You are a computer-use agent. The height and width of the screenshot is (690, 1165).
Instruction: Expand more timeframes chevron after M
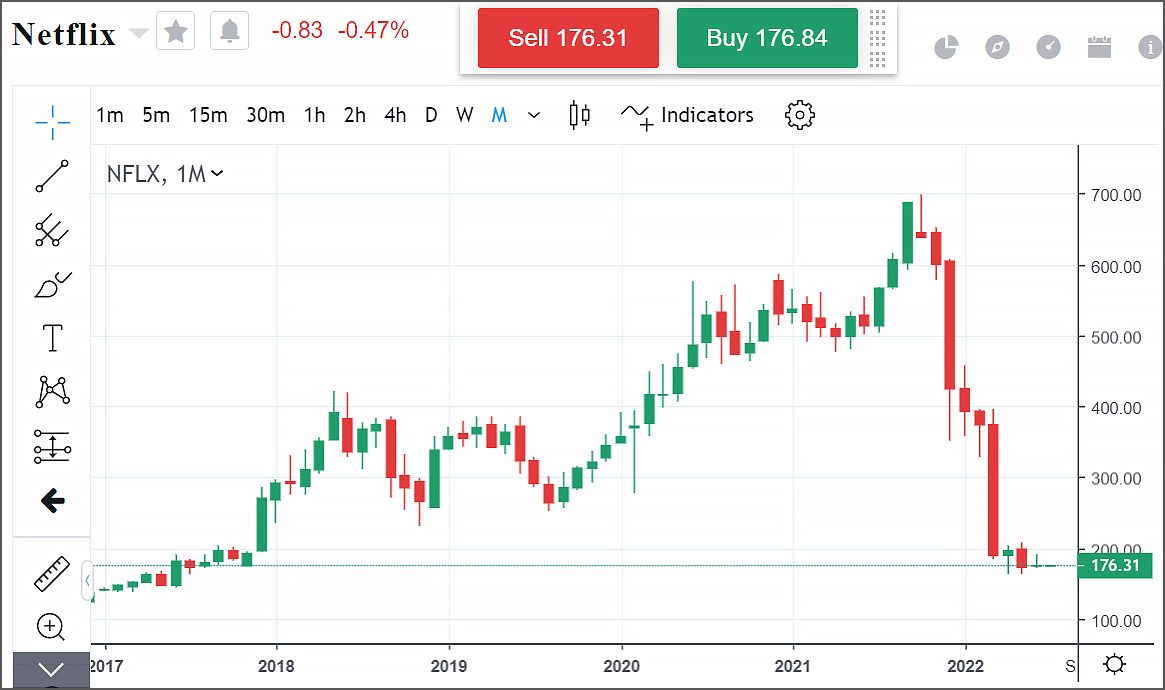point(534,115)
